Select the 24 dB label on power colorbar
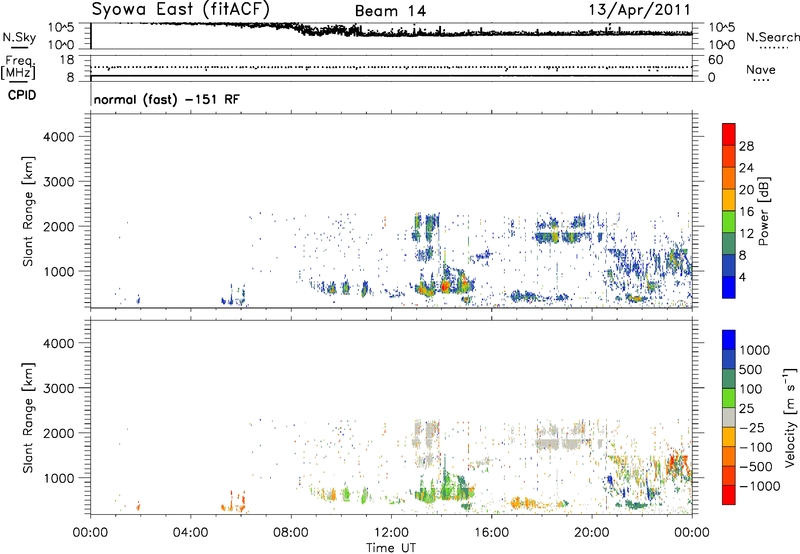Viewport: 800px width, 554px height. (x=746, y=168)
